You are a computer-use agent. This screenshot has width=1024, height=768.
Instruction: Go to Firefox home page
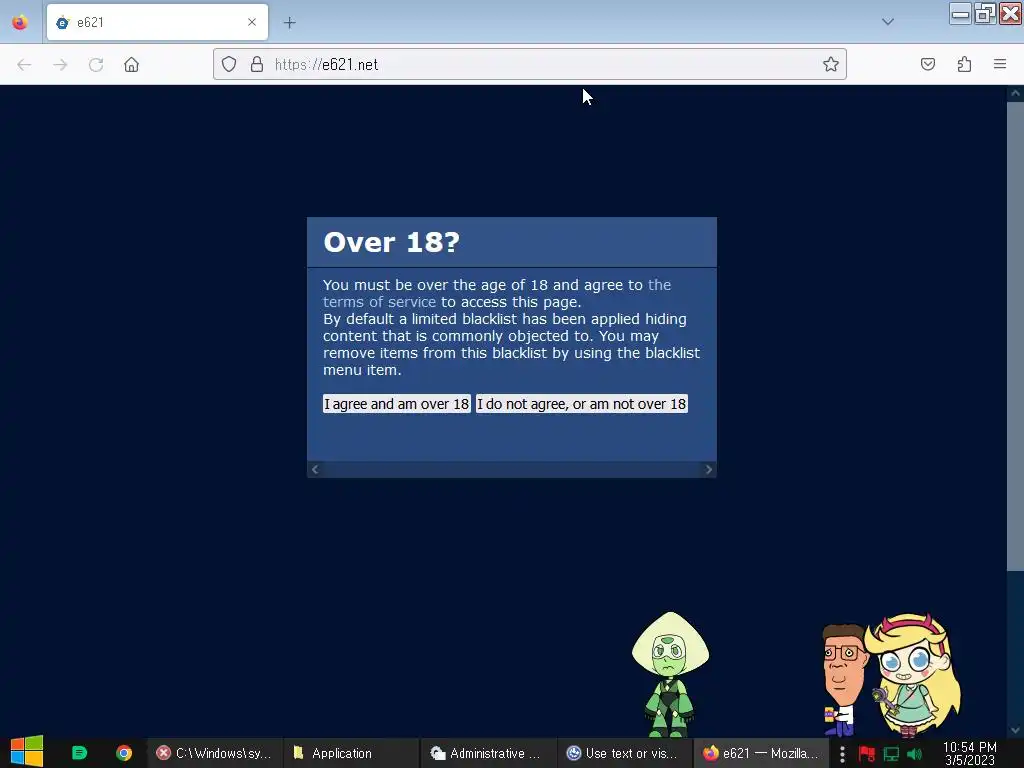tap(131, 64)
